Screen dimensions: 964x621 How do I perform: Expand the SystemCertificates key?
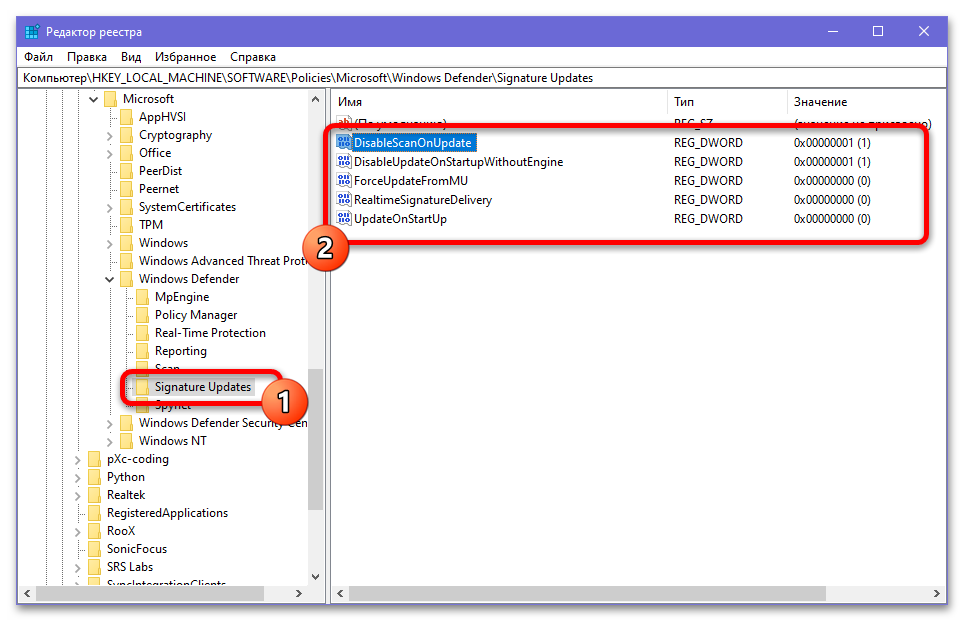109,207
